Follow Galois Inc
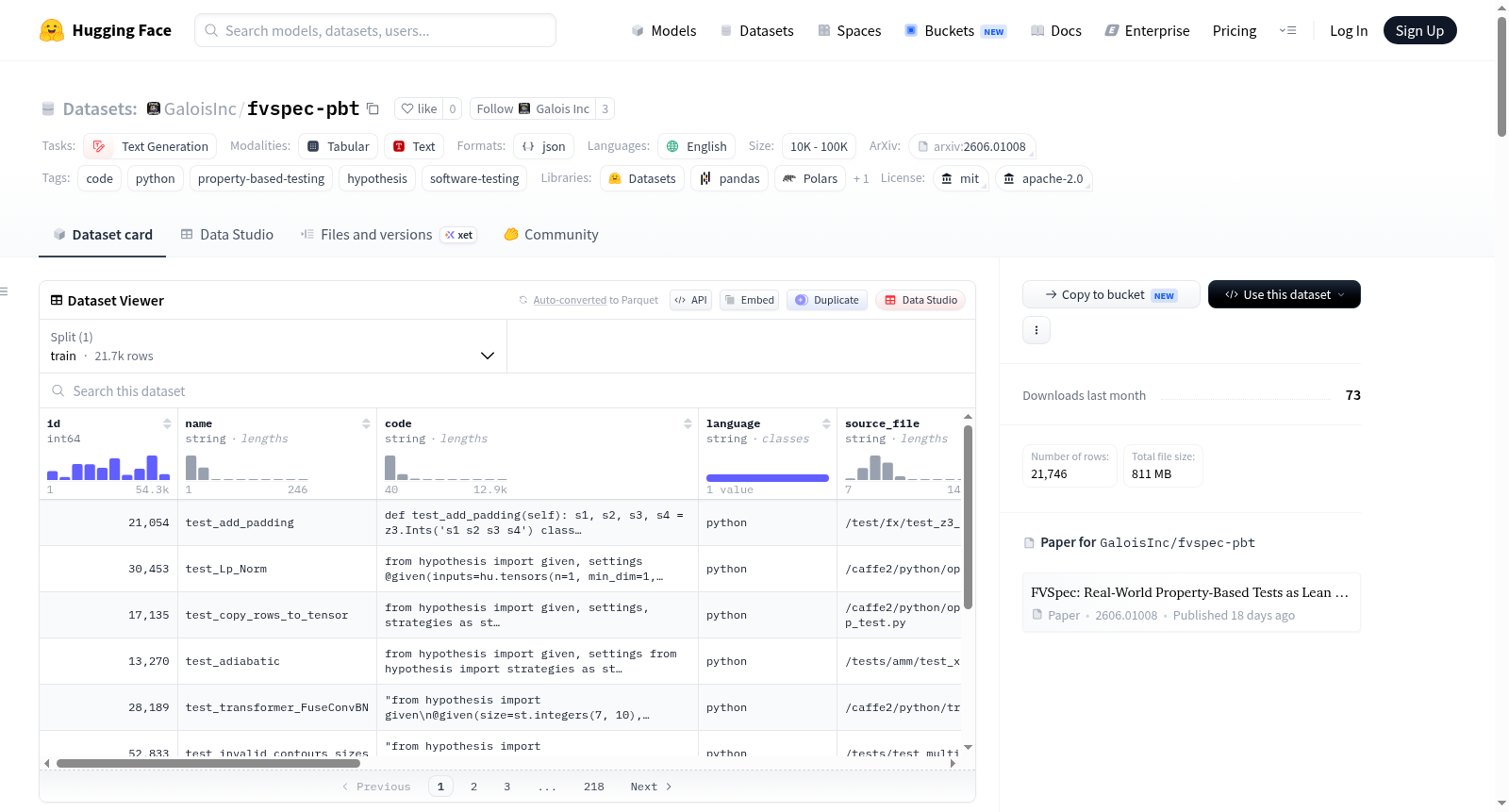 tap(533, 108)
